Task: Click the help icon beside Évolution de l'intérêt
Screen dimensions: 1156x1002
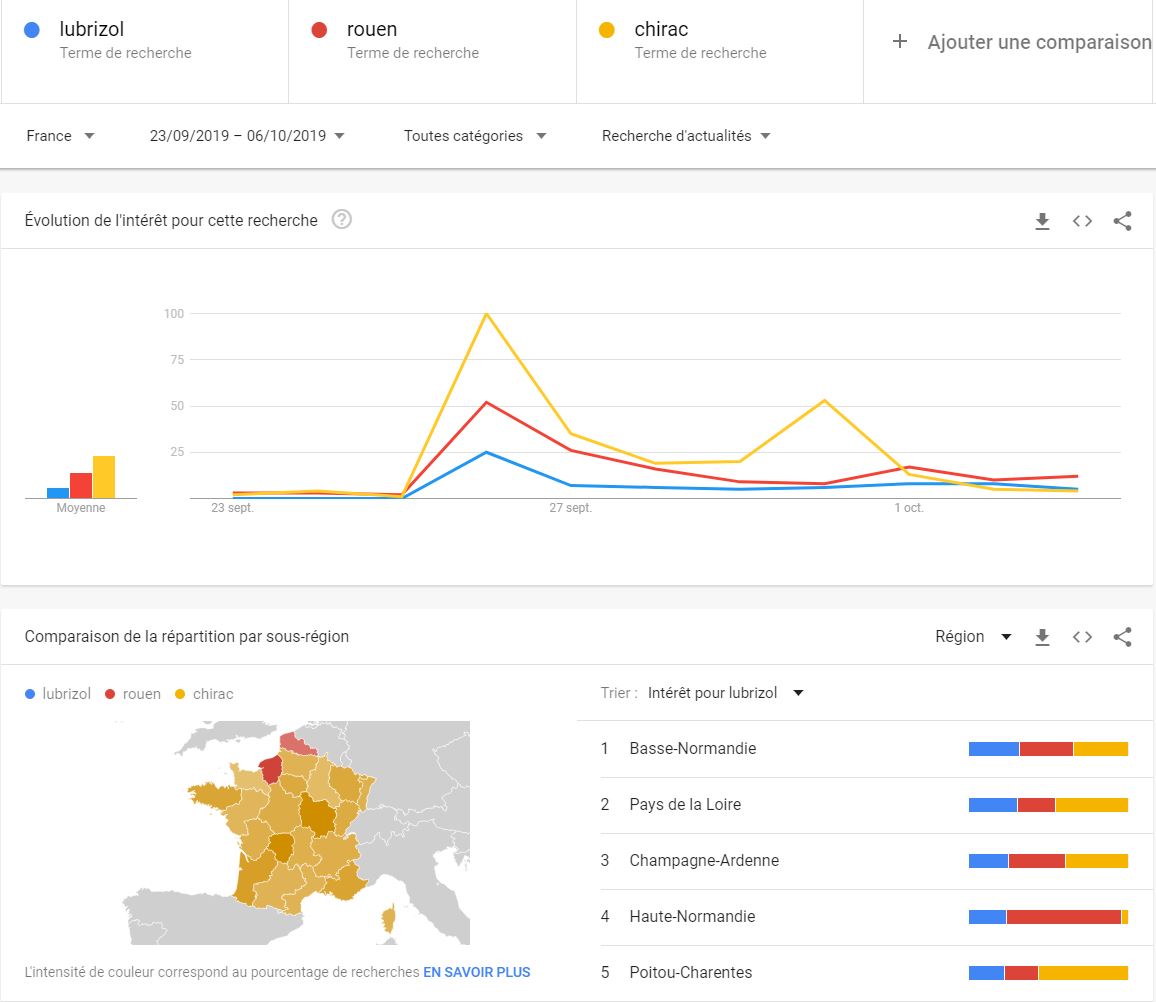Action: tap(341, 220)
